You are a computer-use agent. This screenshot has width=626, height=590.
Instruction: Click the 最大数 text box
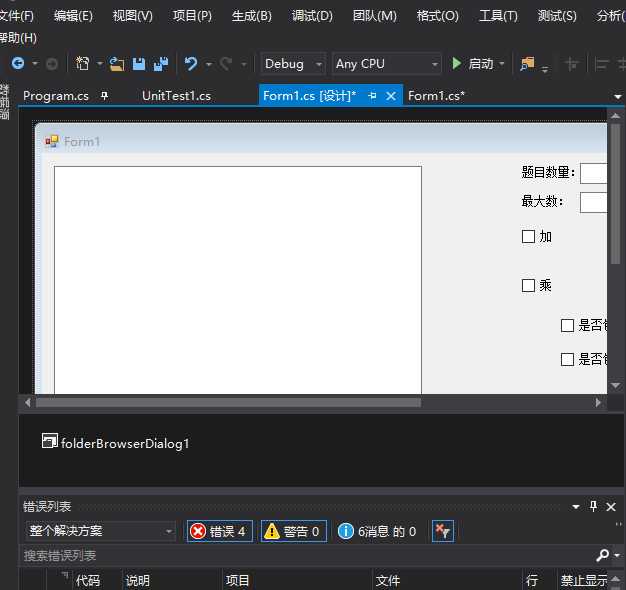pos(594,202)
